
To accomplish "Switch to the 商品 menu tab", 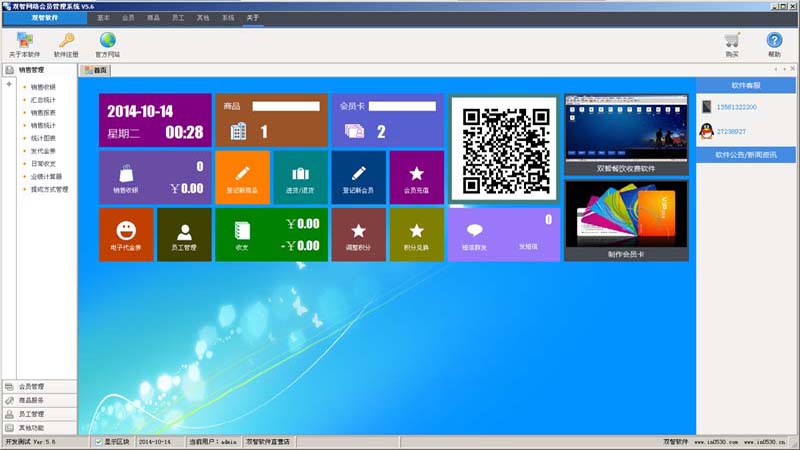I will (x=154, y=18).
